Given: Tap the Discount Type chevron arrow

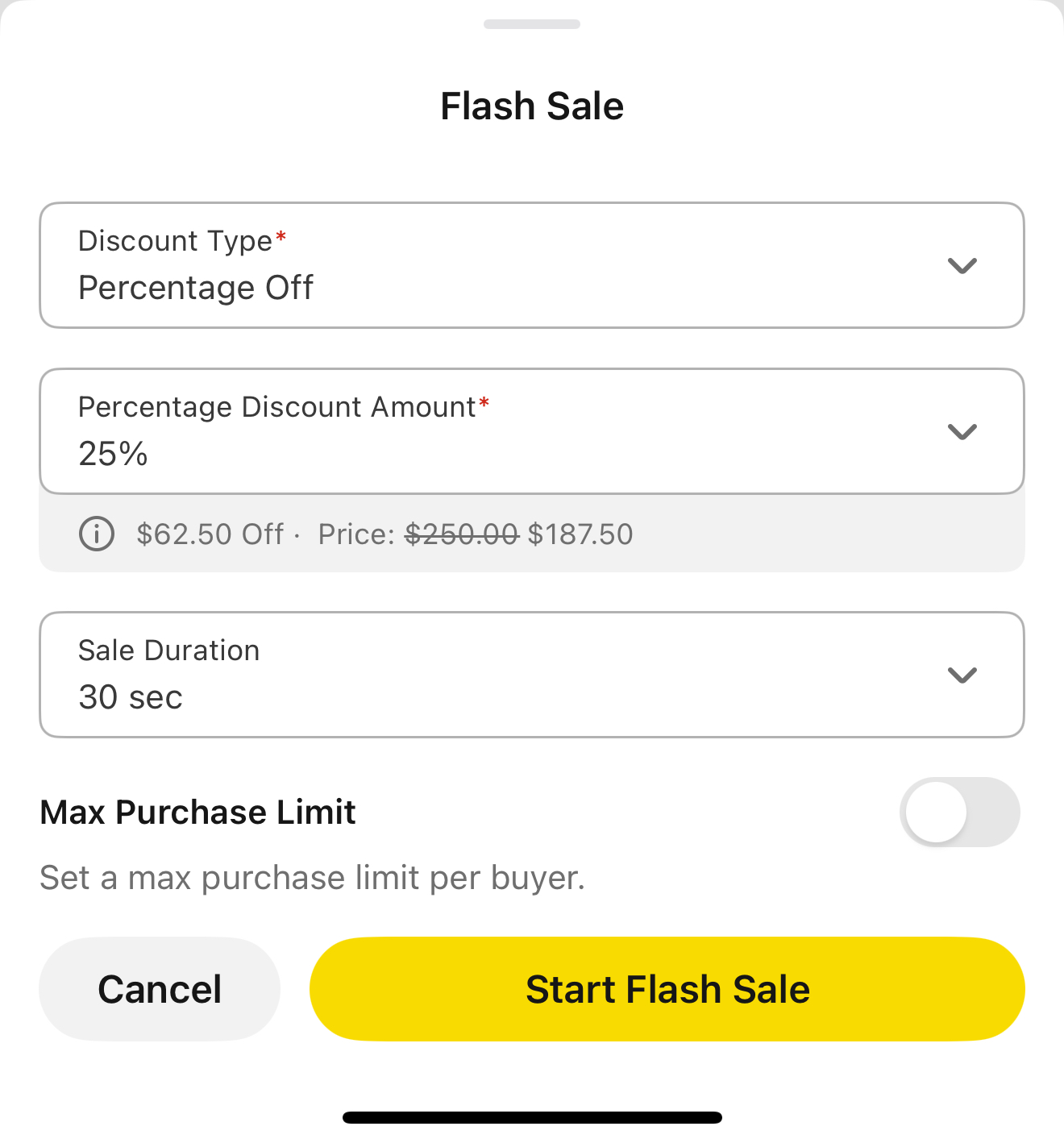Looking at the screenshot, I should pos(962,266).
